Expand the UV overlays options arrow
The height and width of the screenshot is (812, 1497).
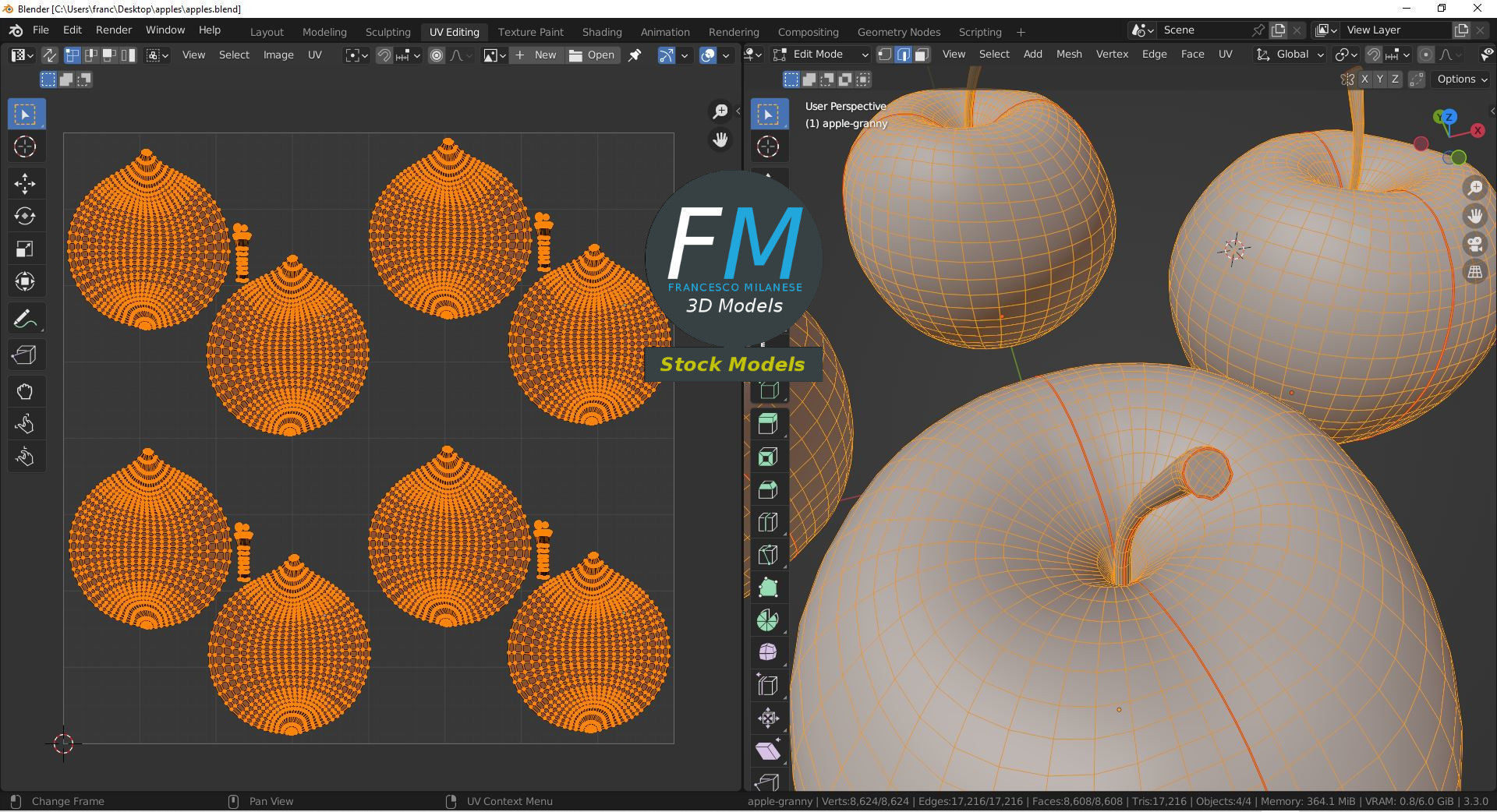[726, 55]
